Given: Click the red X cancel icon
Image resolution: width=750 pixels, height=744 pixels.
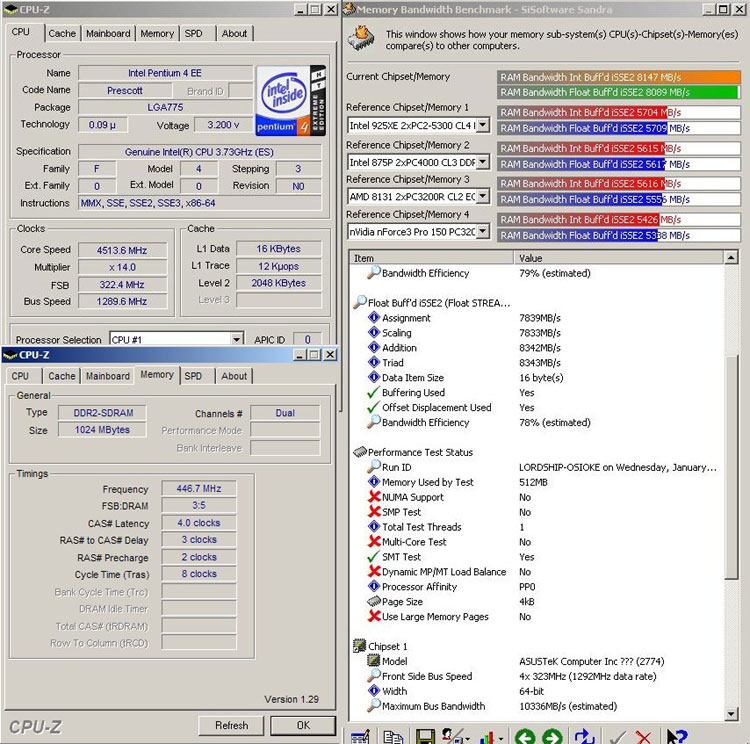Looking at the screenshot, I should (643, 737).
